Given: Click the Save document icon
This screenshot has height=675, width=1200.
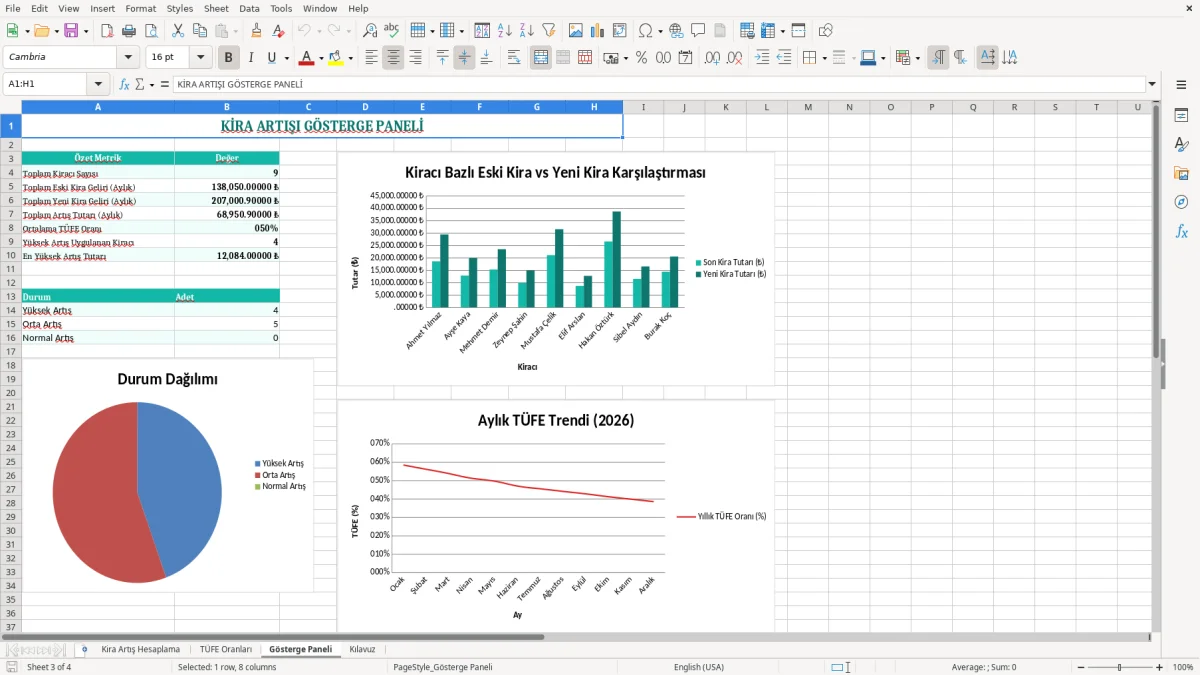Looking at the screenshot, I should 70,31.
